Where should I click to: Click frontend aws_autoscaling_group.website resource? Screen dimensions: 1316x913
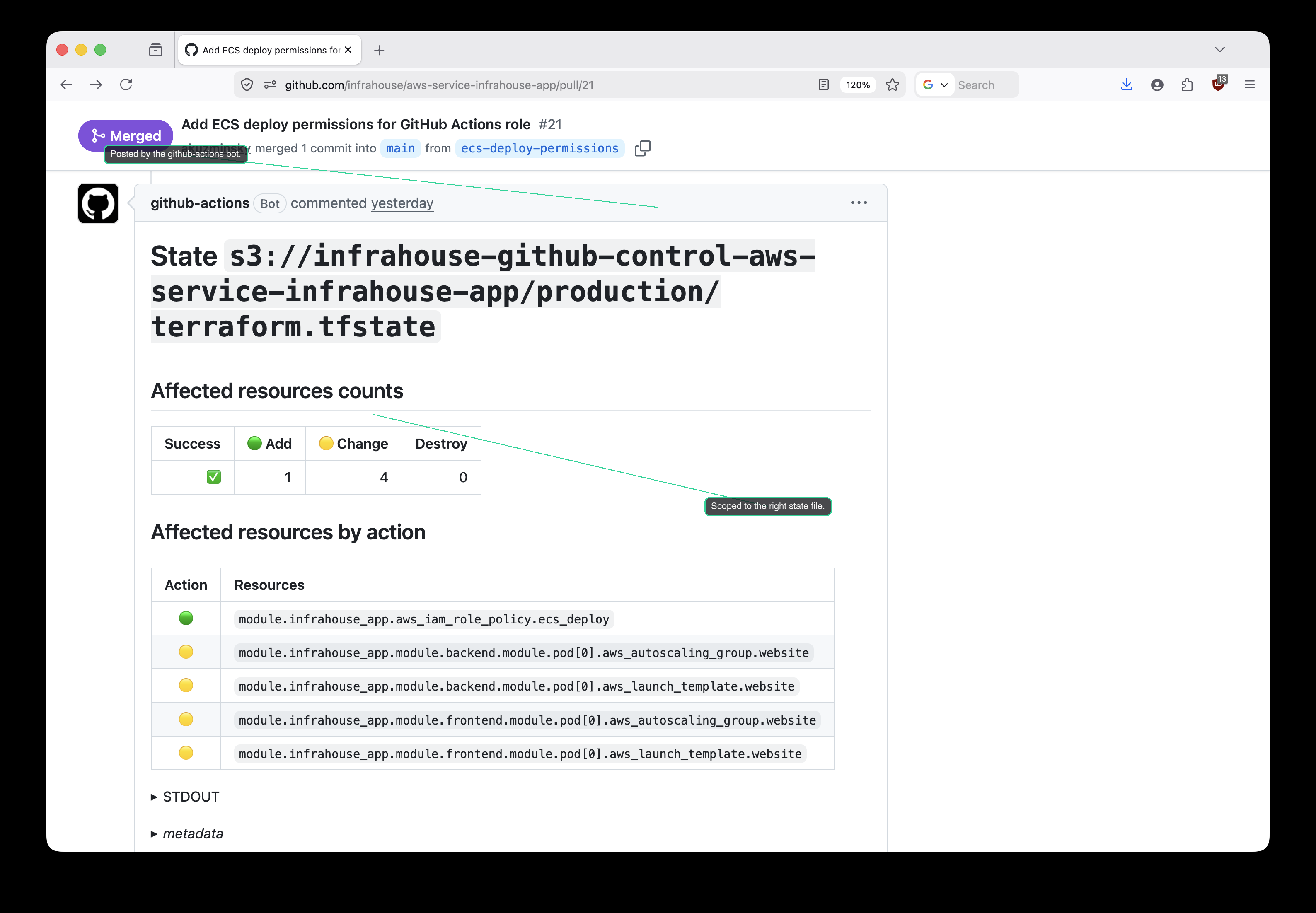tap(527, 720)
